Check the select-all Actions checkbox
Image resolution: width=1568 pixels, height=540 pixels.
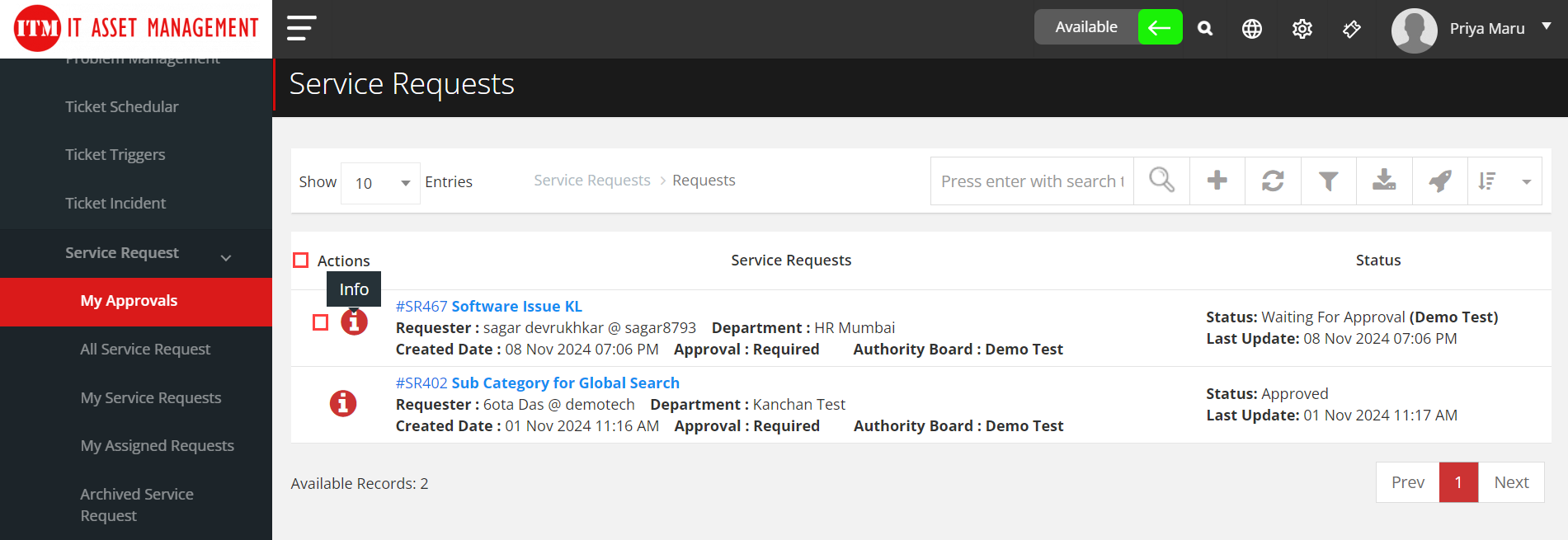301,261
